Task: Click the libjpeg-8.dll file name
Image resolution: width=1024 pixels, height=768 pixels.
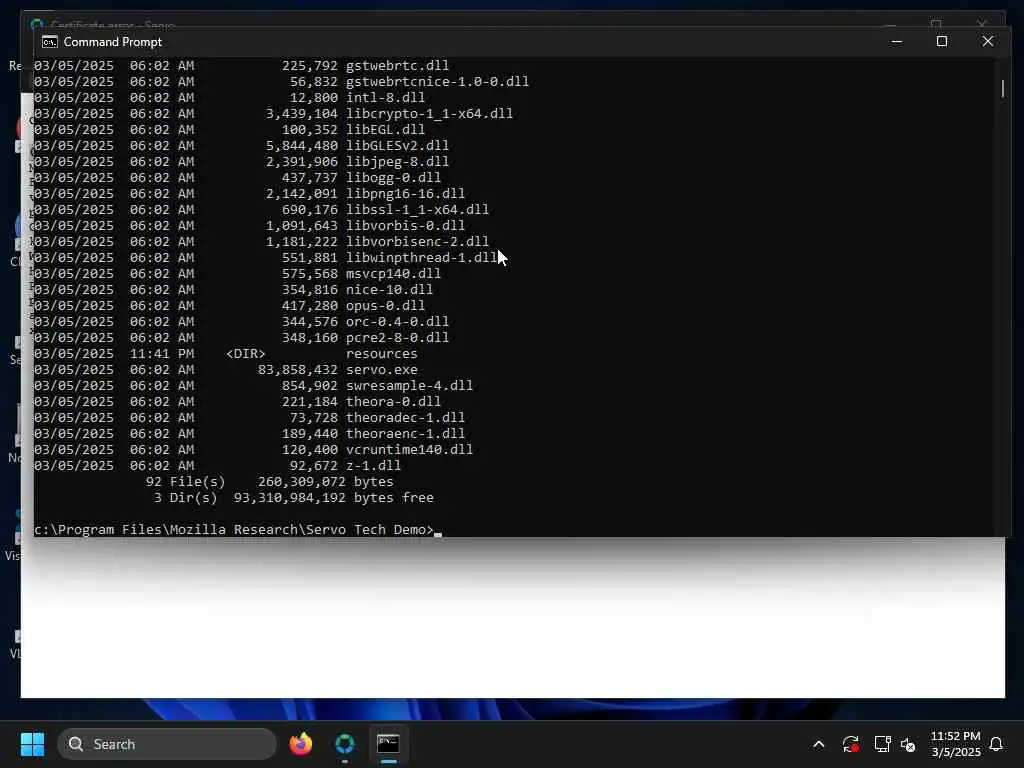Action: pos(398,162)
